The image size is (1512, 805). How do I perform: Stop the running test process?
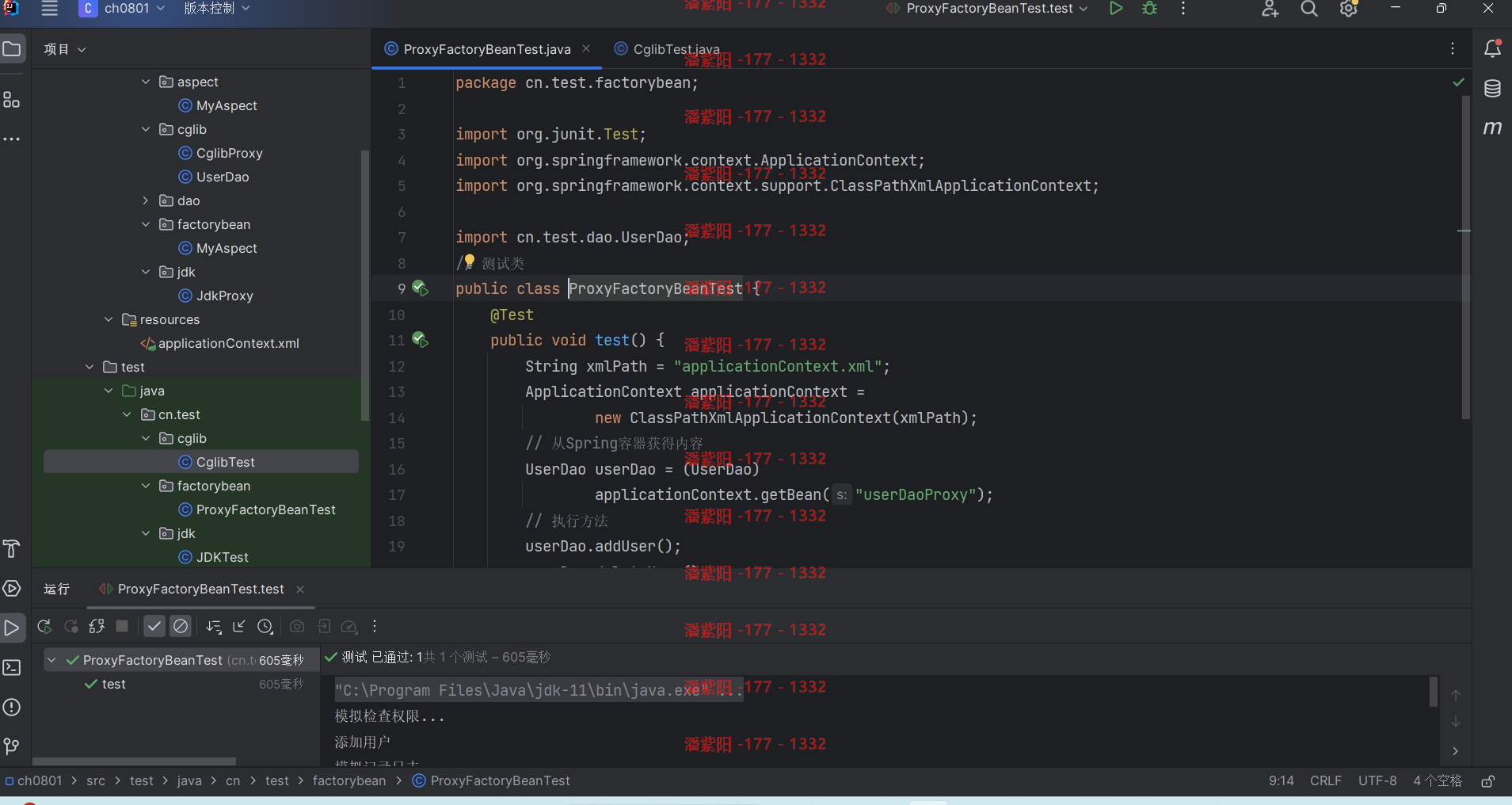tap(122, 627)
